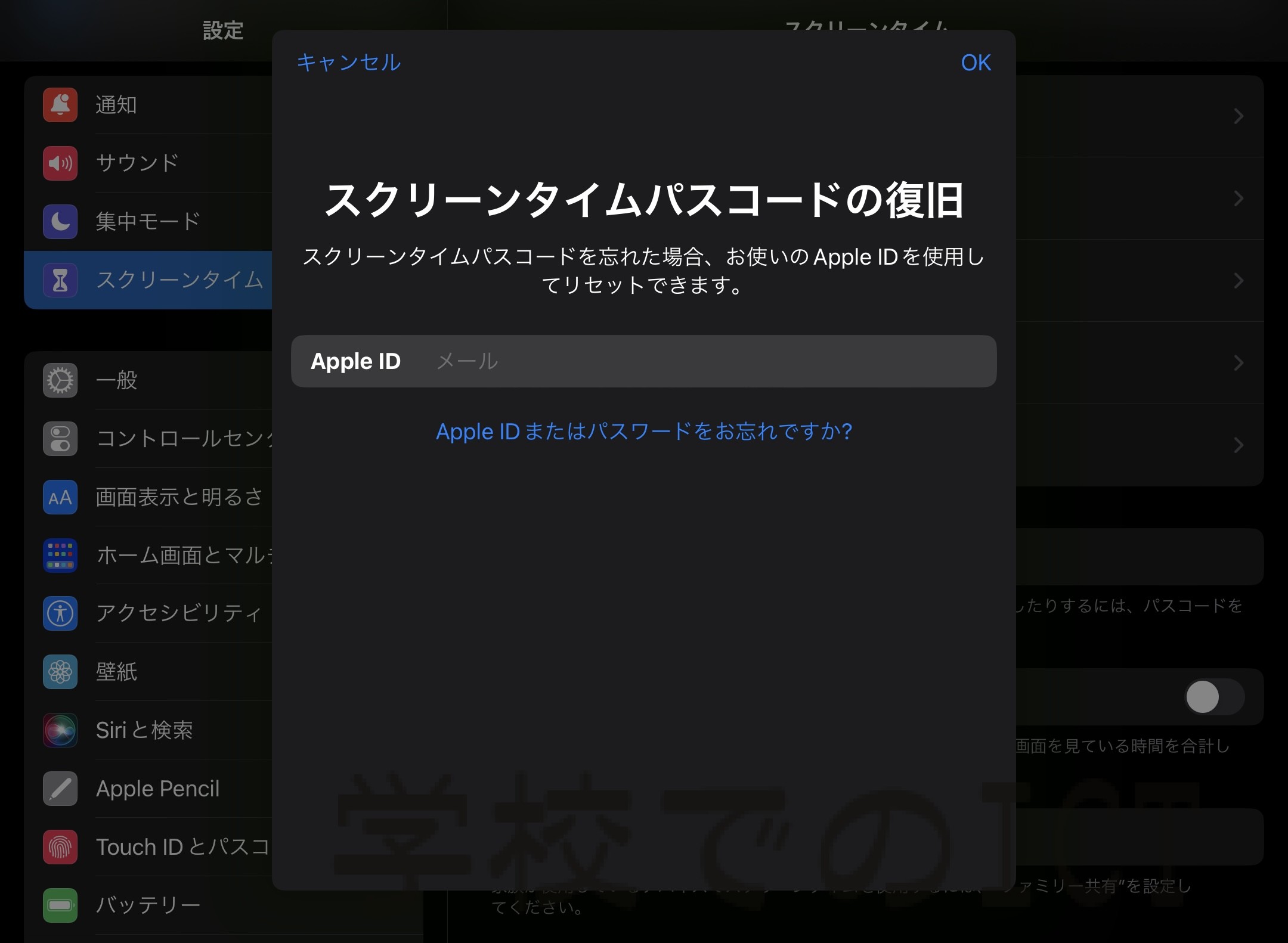
Task: Click the アクセシビリティ icon
Action: [60, 613]
